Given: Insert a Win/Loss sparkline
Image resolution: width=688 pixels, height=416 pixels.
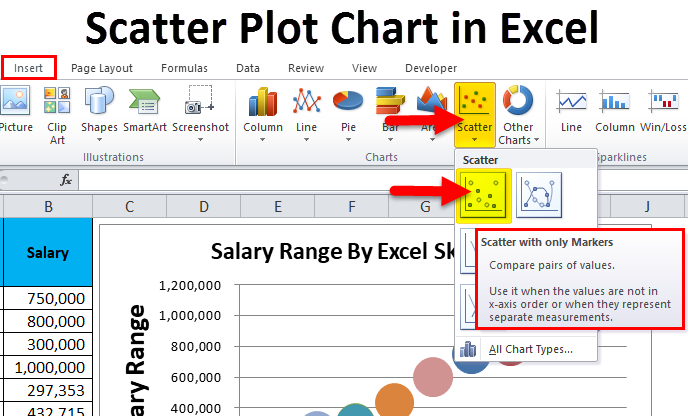Looking at the screenshot, I should 663,100.
